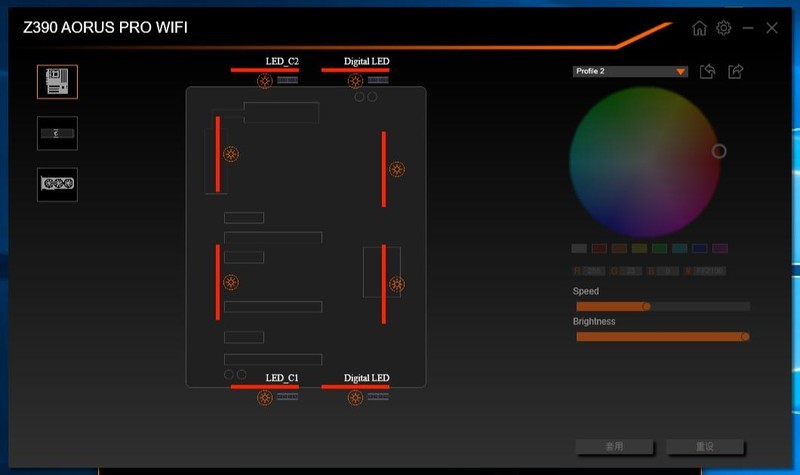Image resolution: width=800 pixels, height=475 pixels.
Task: Click the strip indicator beside bottom Digital LED
Action: tap(378, 396)
